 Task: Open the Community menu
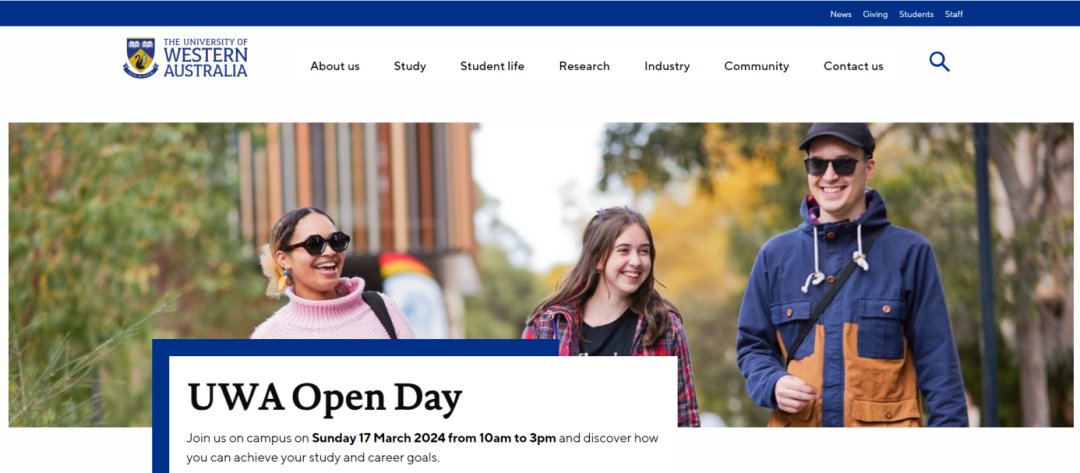coord(756,66)
